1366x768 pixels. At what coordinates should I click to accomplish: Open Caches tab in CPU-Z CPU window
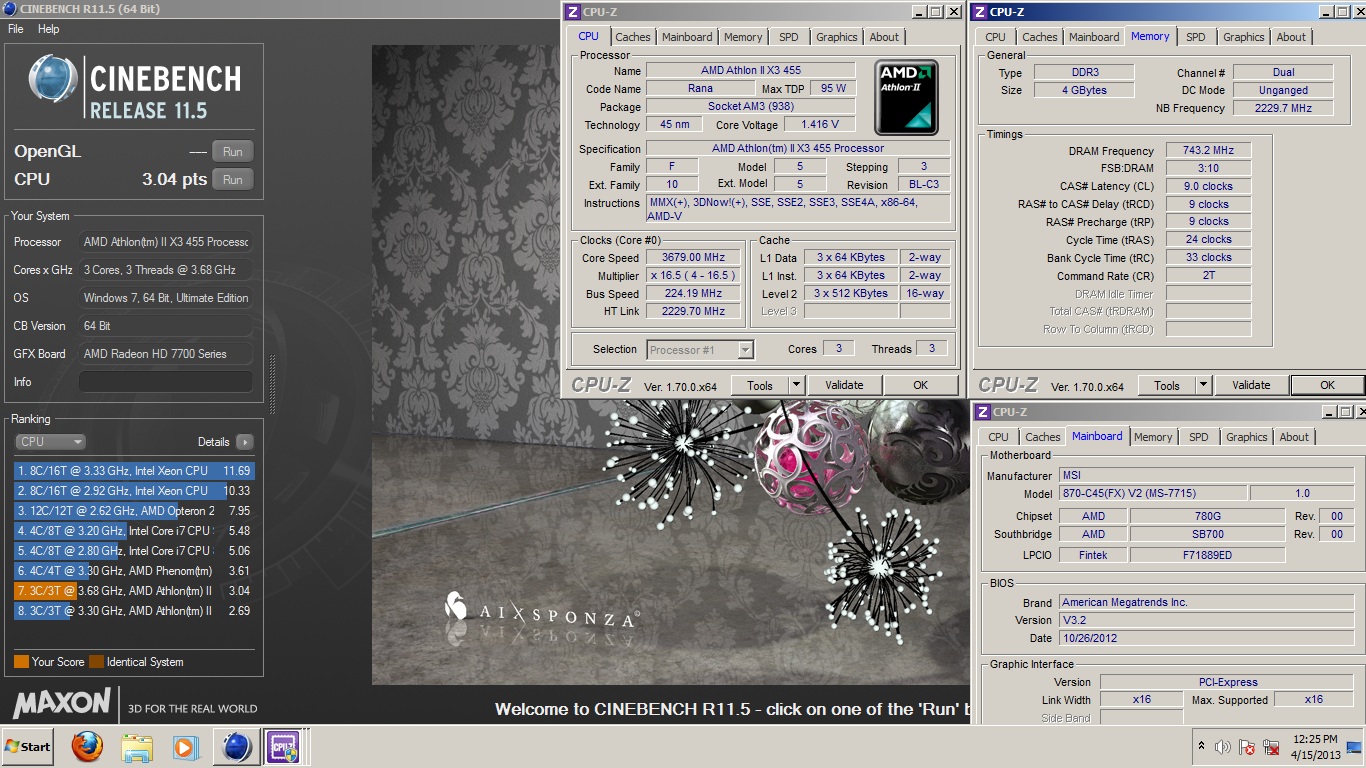pos(632,37)
